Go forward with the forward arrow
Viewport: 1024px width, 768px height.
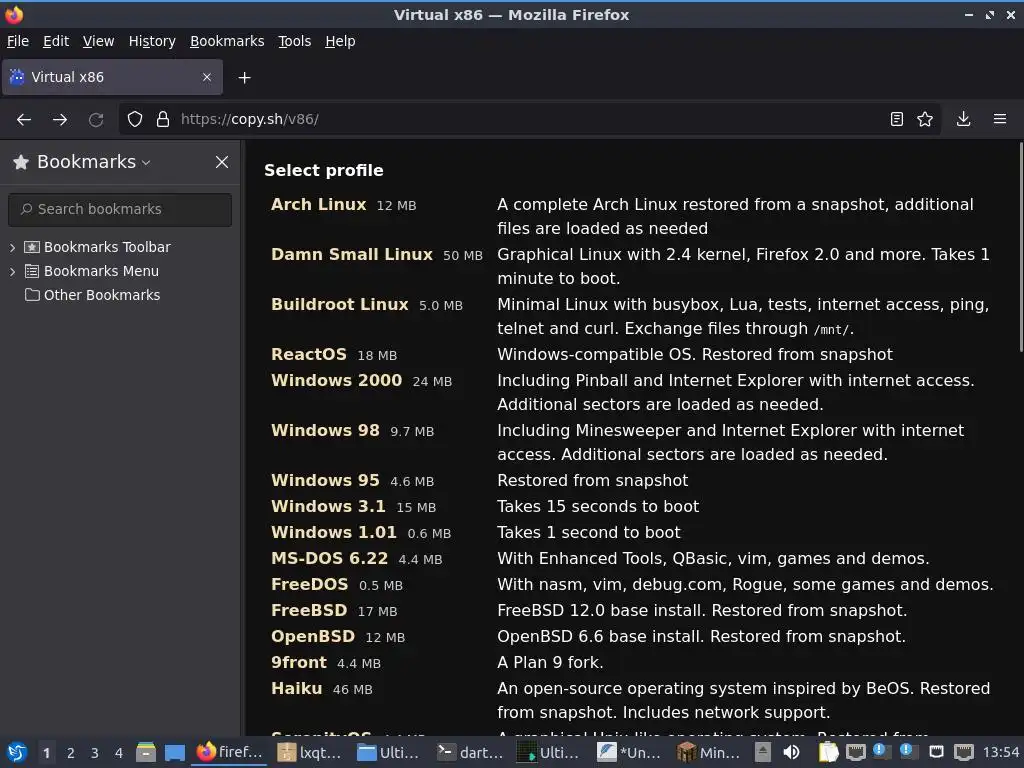(x=60, y=120)
